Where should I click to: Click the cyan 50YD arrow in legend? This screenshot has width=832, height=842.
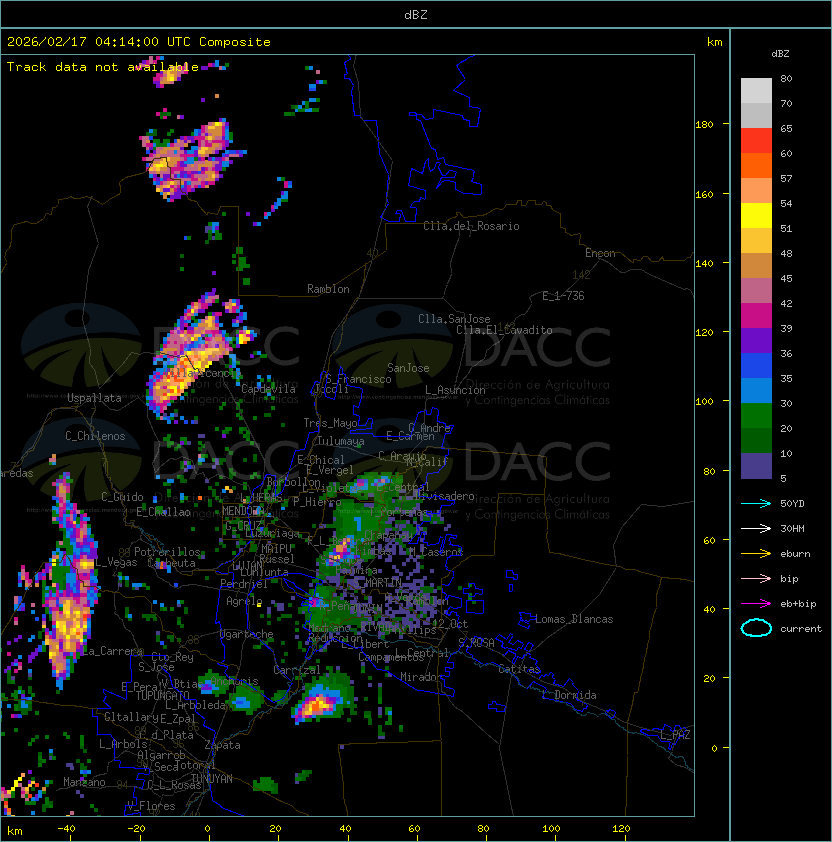756,503
